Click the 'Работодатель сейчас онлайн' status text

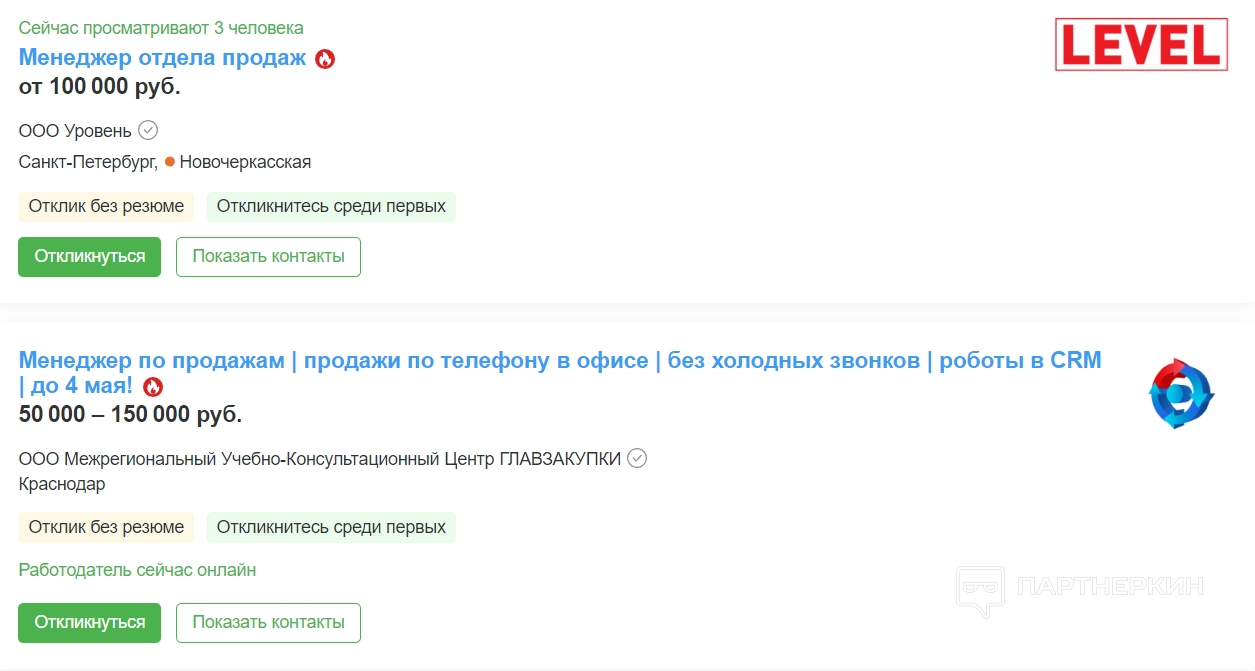[x=137, y=570]
